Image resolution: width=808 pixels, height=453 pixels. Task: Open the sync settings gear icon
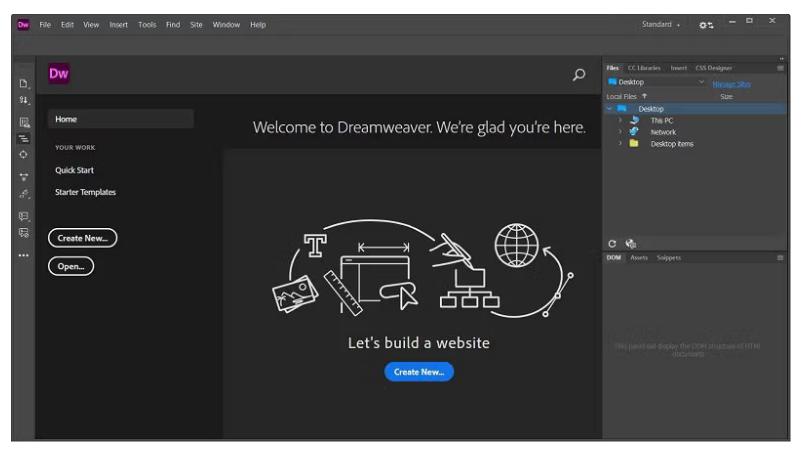[x=706, y=24]
